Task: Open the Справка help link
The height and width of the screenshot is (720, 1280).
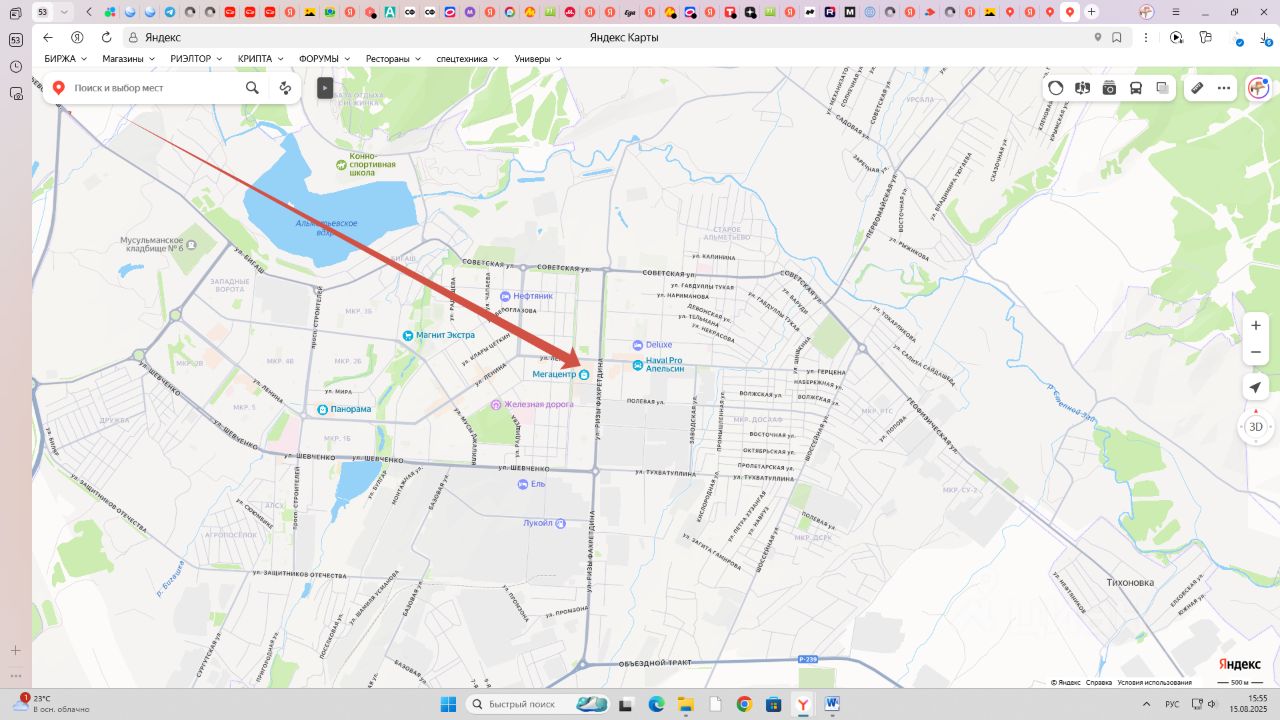Action: 1099,683
